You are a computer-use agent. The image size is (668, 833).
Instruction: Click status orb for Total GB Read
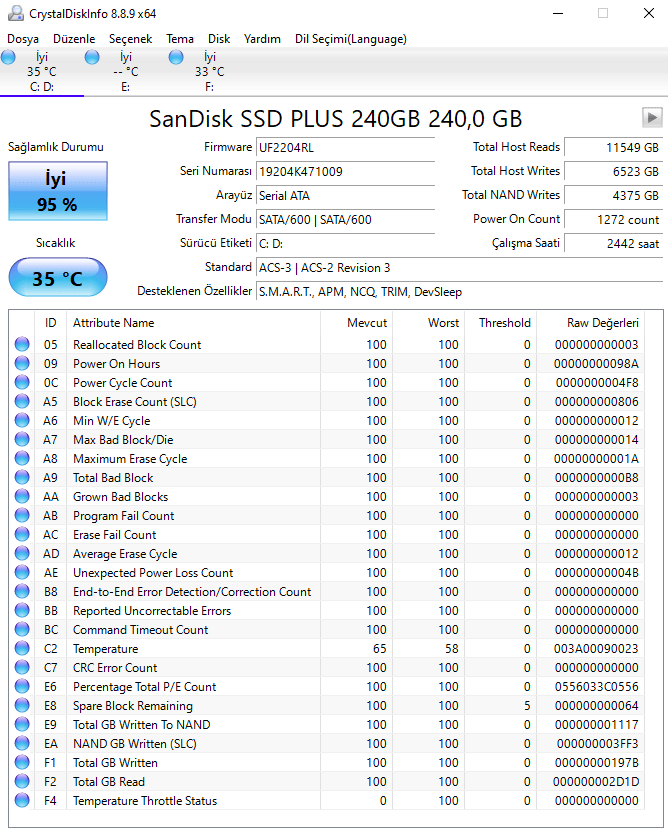point(22,781)
